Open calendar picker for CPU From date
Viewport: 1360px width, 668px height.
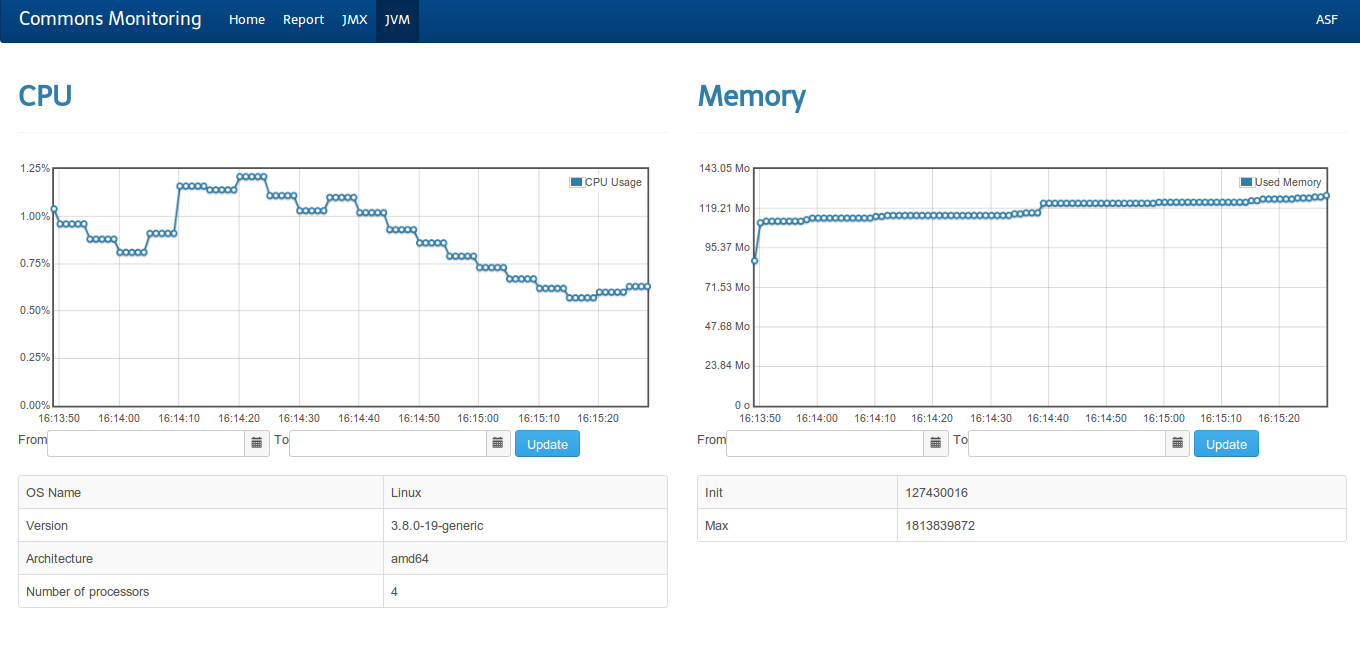(x=257, y=443)
